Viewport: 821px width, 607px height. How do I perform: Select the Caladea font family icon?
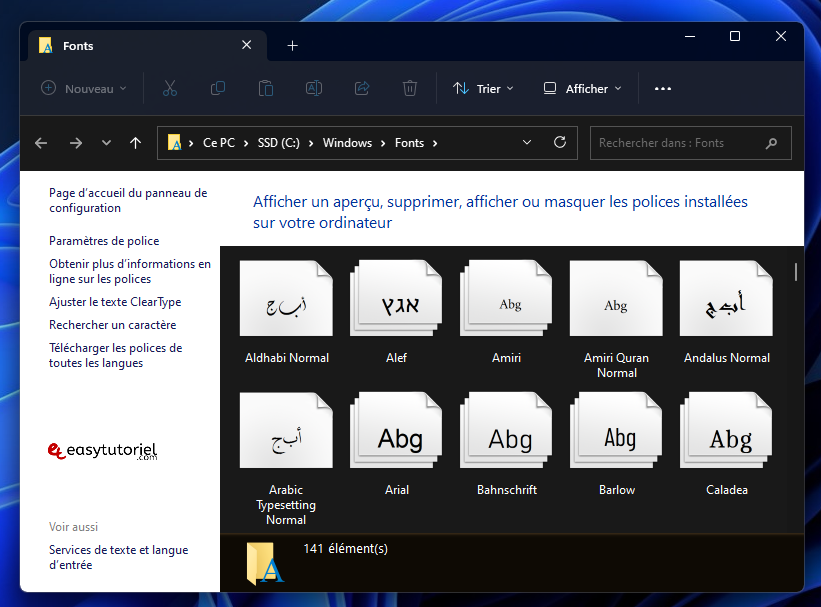pyautogui.click(x=726, y=431)
